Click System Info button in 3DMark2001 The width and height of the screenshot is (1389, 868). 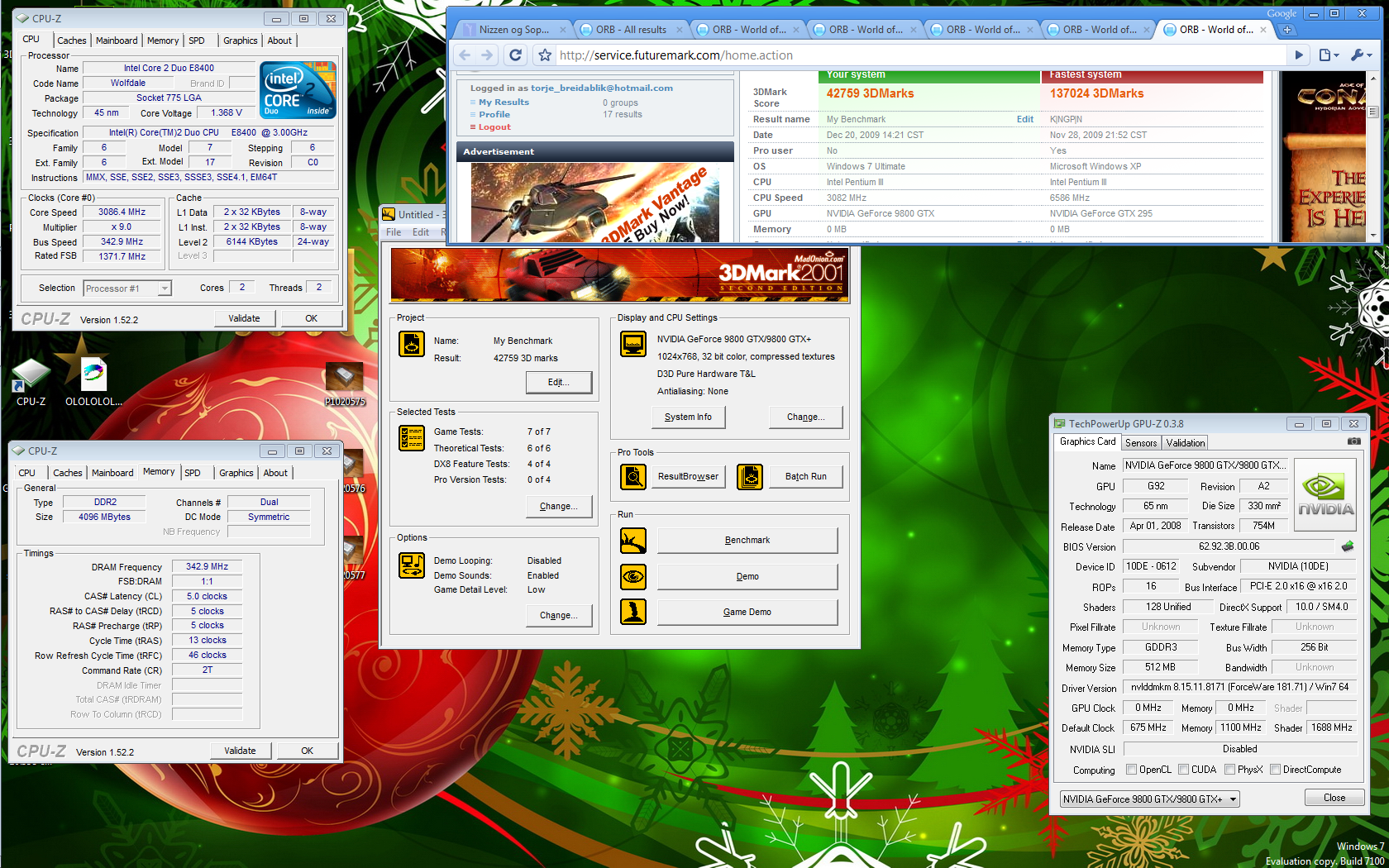(x=688, y=417)
